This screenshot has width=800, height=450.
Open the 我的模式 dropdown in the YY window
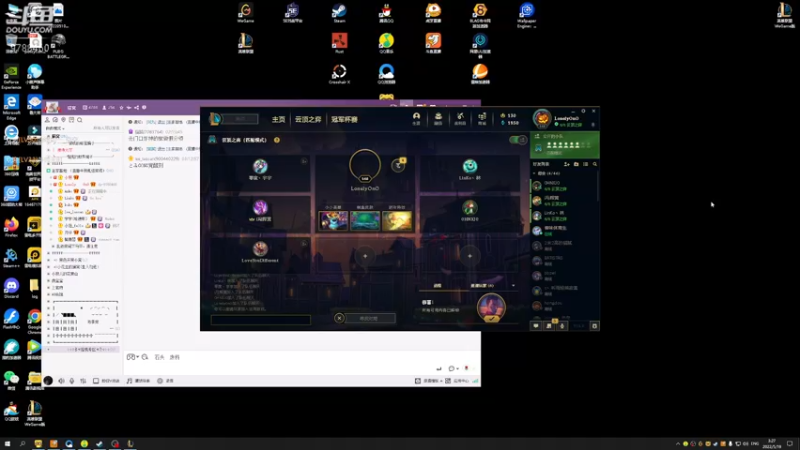(x=55, y=129)
